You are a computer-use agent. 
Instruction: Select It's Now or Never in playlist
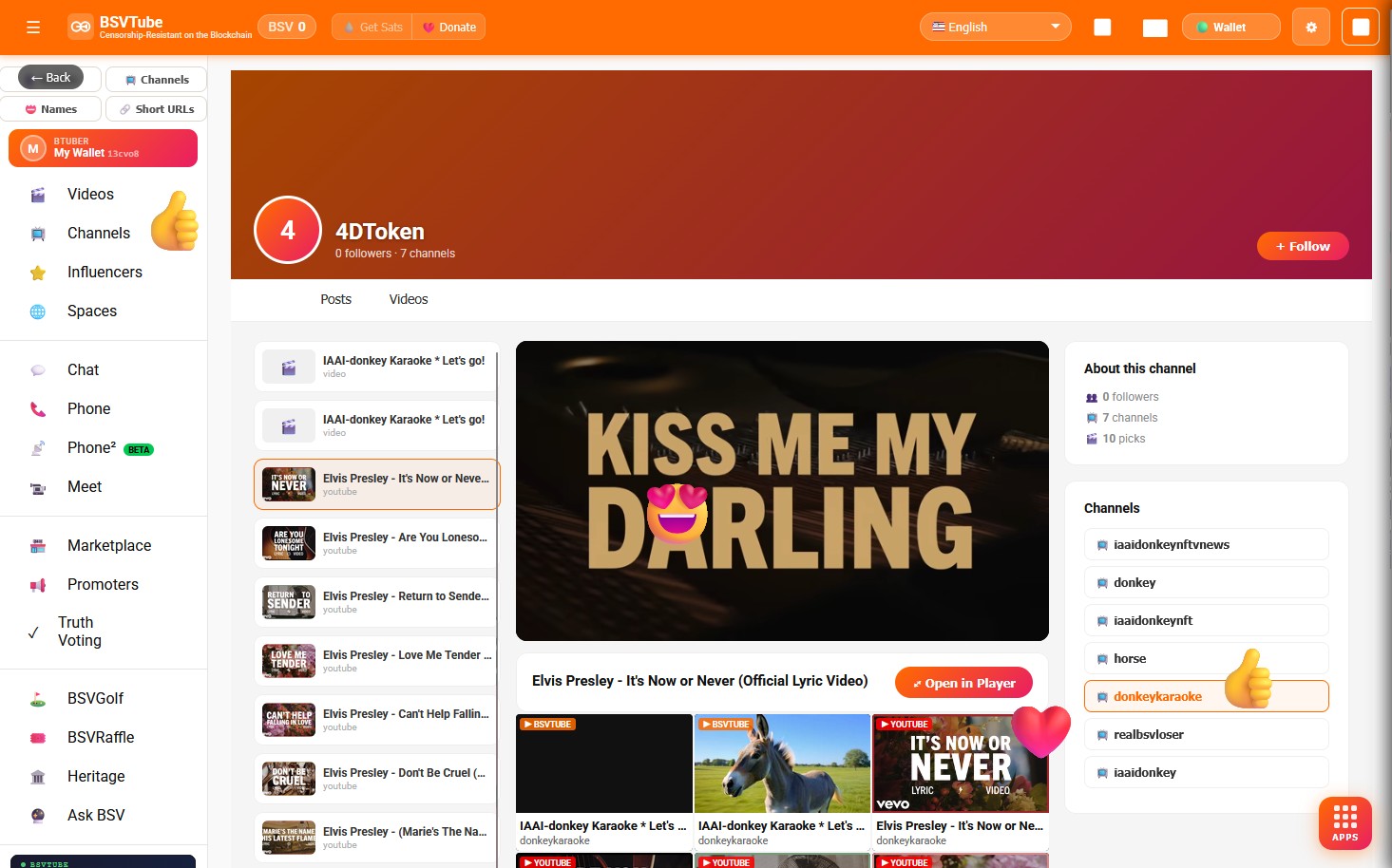point(376,484)
